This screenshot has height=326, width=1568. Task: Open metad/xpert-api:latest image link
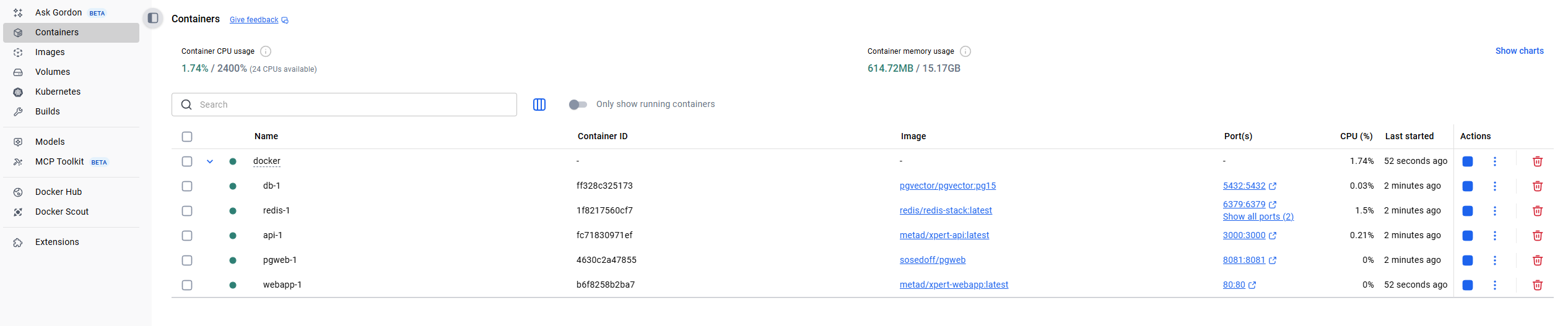pyautogui.click(x=944, y=235)
